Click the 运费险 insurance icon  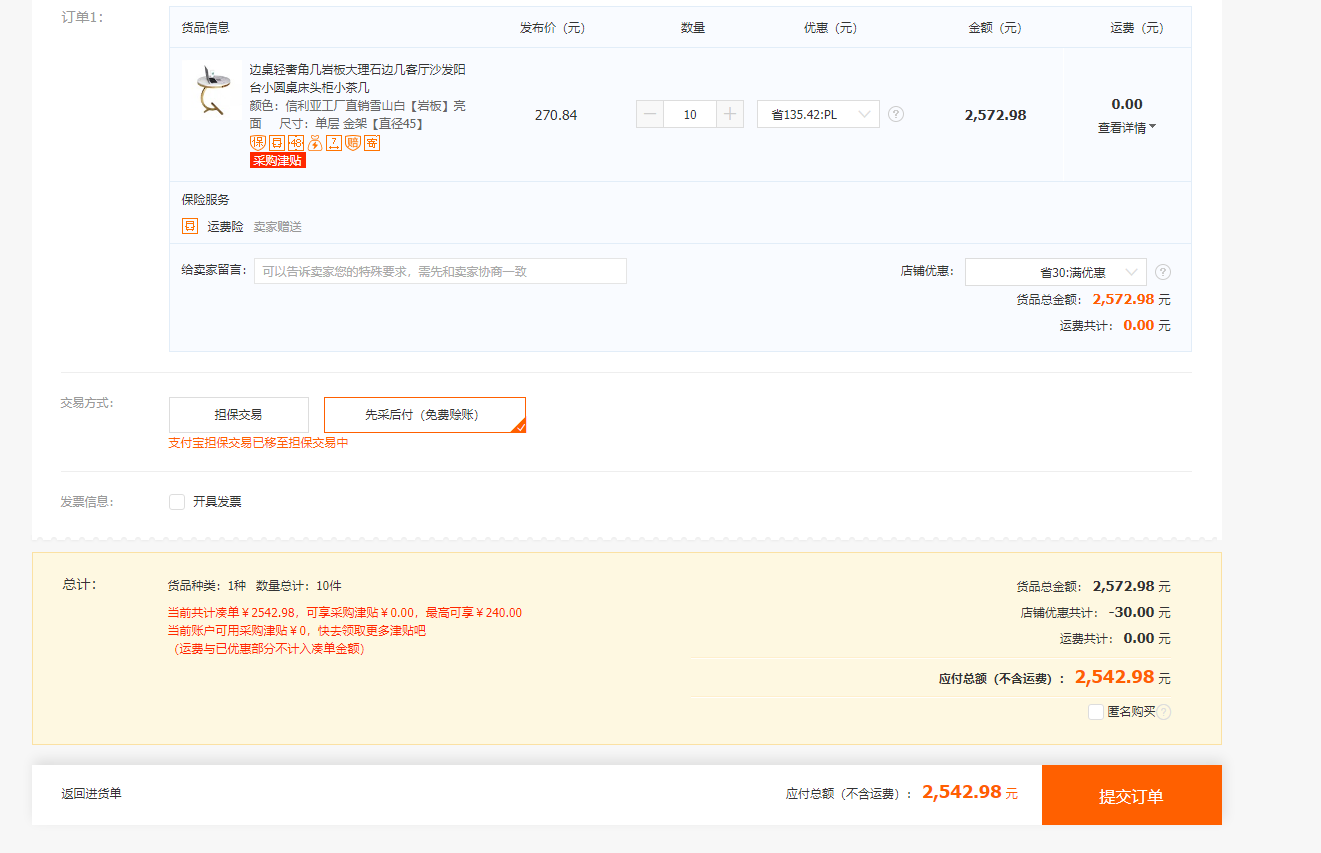[190, 227]
